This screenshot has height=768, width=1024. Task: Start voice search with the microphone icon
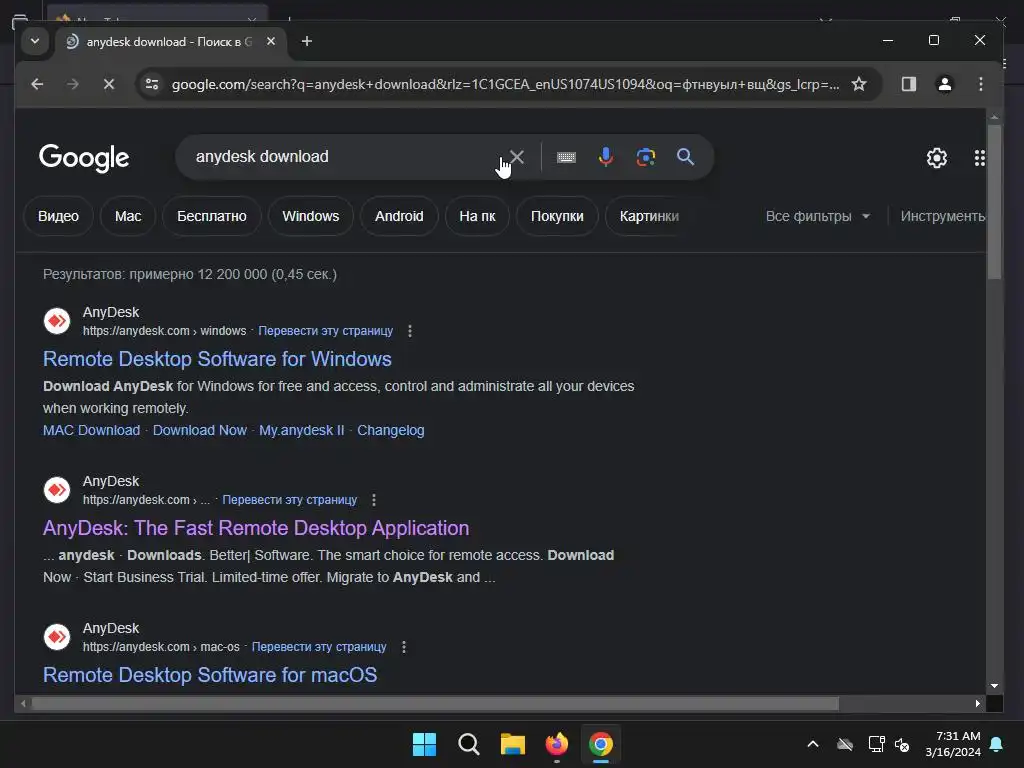coord(605,157)
